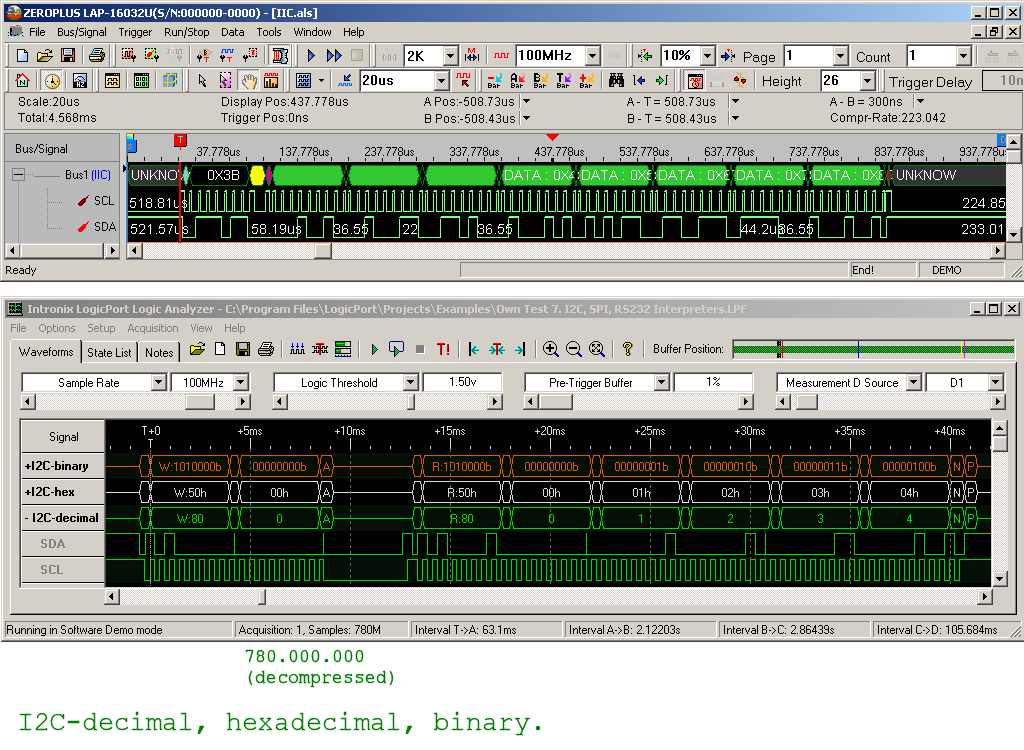
Task: Open the Run/Stop menu
Action: click(x=187, y=32)
